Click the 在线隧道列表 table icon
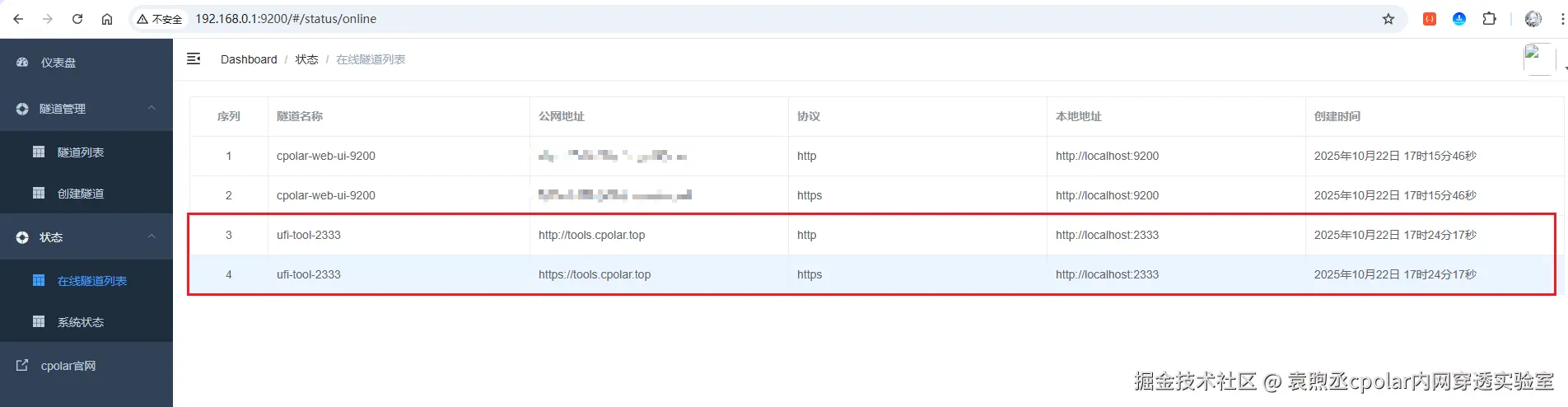This screenshot has height=407, width=1568. click(39, 280)
